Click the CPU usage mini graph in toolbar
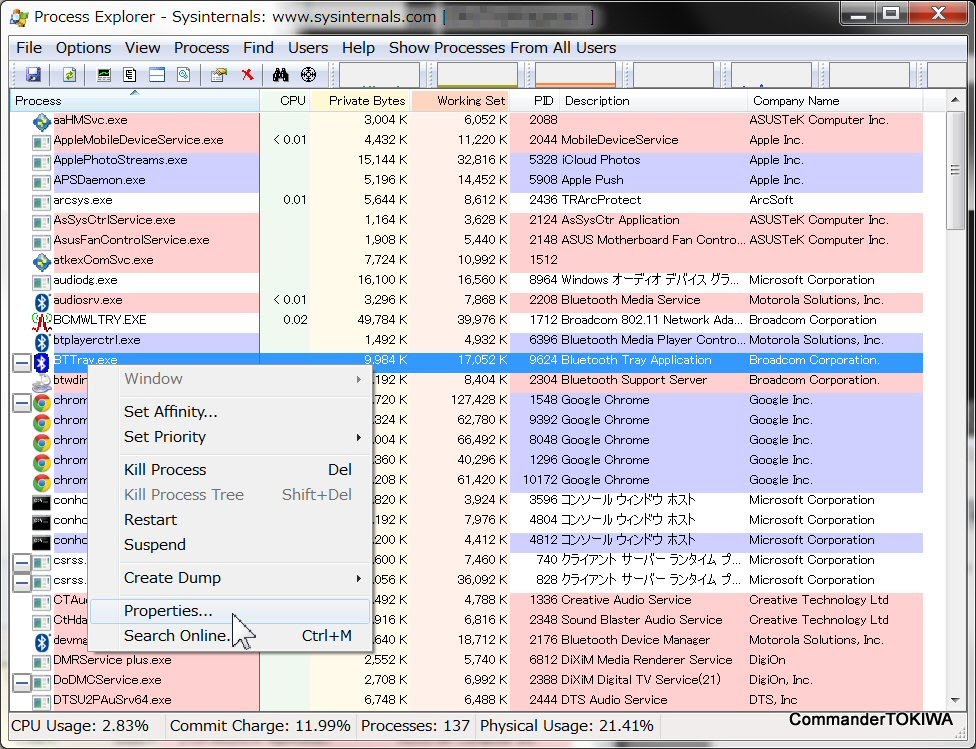976x749 pixels. click(x=378, y=75)
